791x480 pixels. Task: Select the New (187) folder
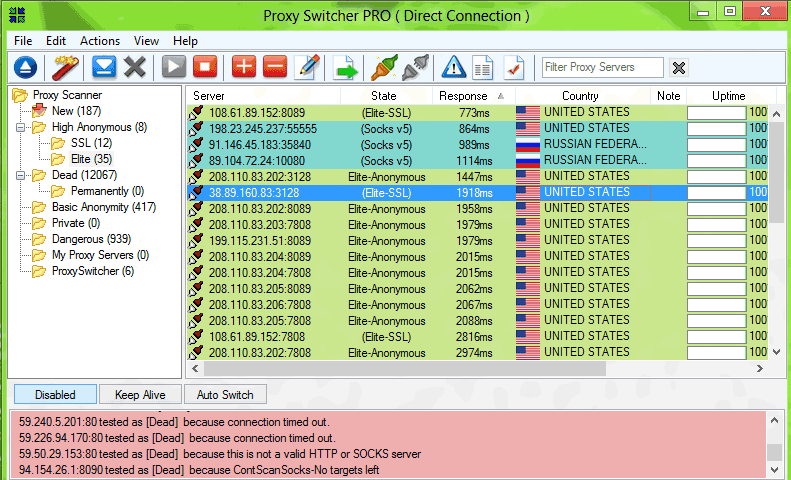point(76,111)
